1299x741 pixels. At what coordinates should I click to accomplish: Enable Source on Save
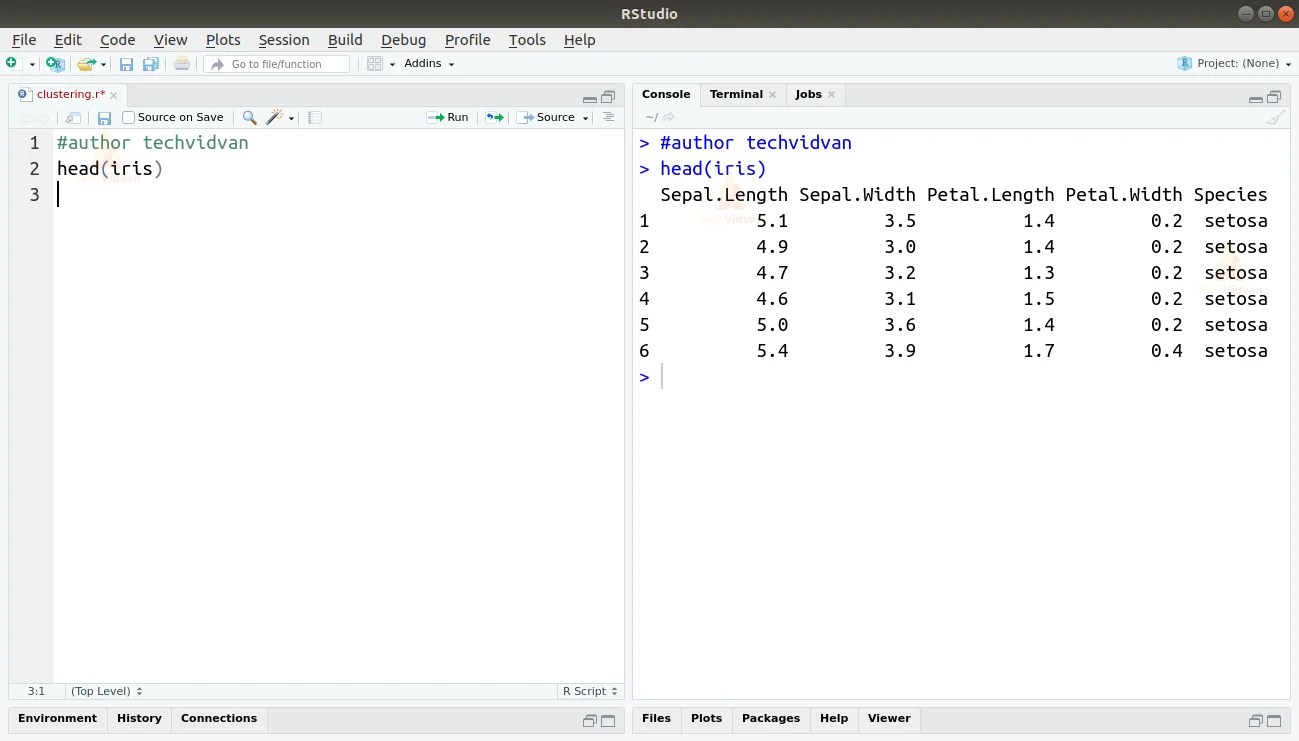coord(128,117)
